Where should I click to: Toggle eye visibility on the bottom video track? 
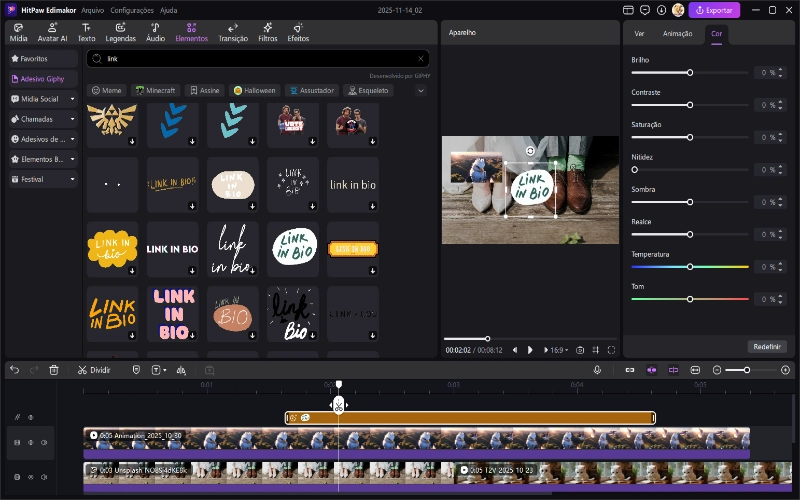coord(30,477)
